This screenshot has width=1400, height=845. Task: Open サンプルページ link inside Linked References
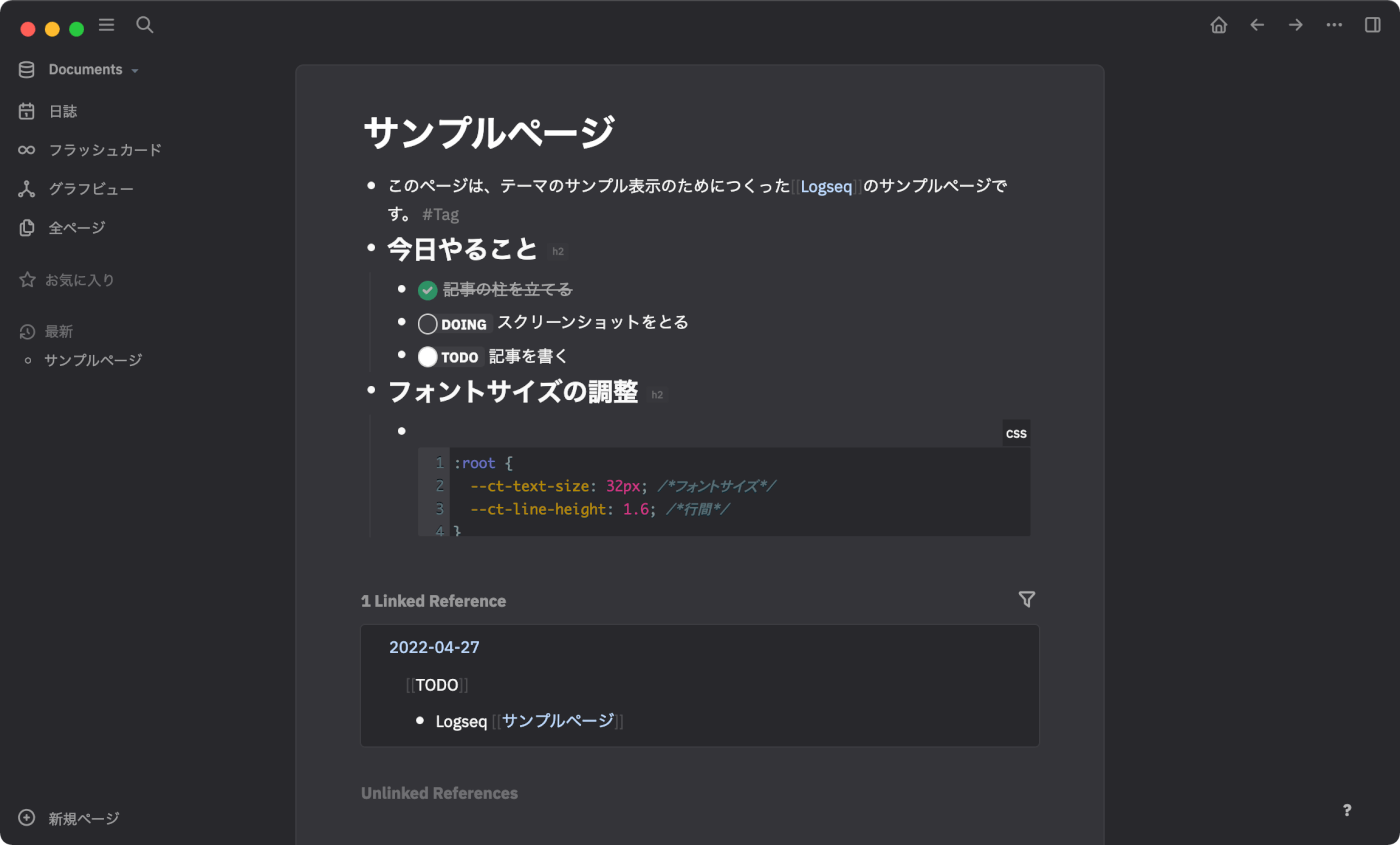tap(556, 720)
